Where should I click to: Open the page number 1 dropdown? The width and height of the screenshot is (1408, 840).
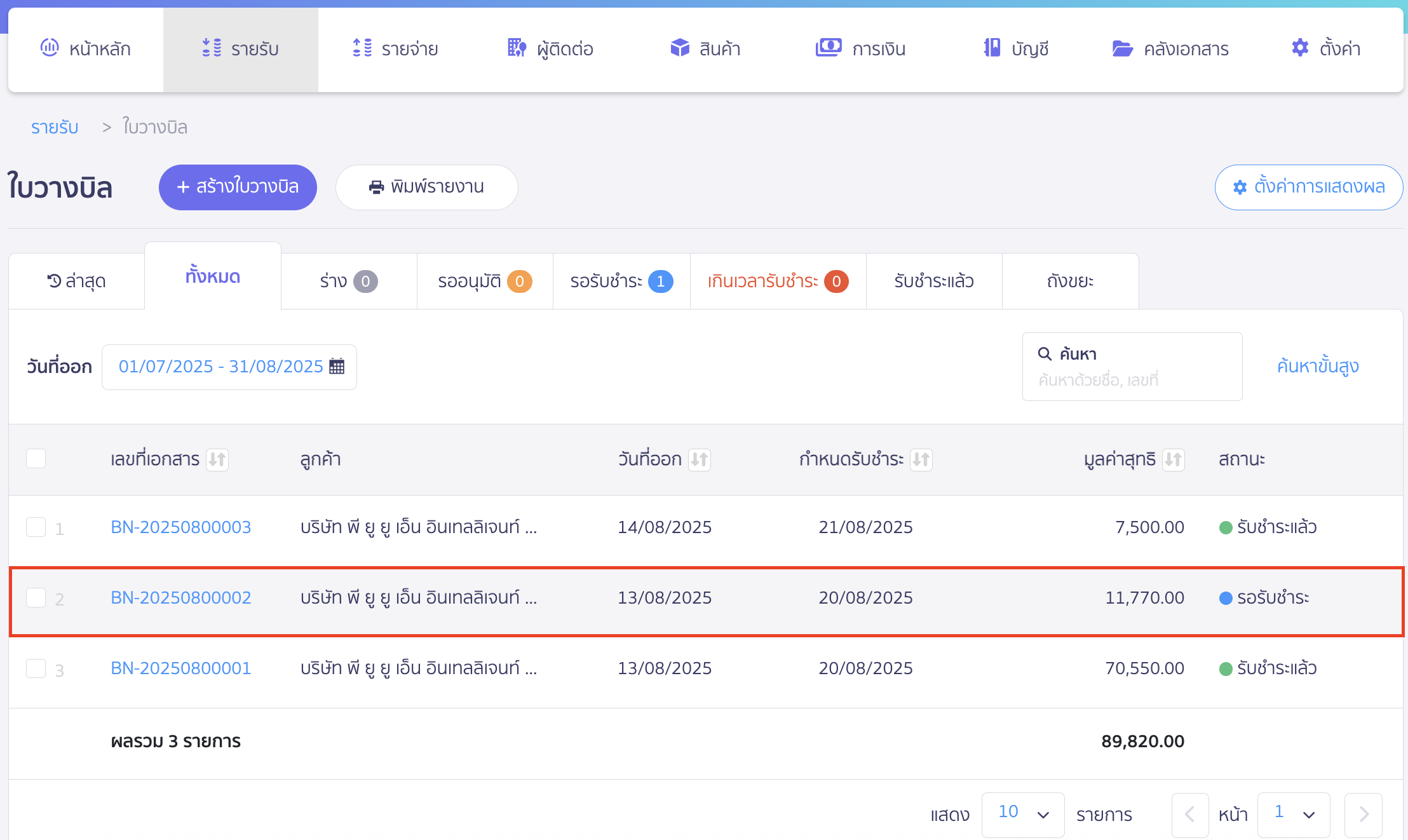pos(1294,815)
